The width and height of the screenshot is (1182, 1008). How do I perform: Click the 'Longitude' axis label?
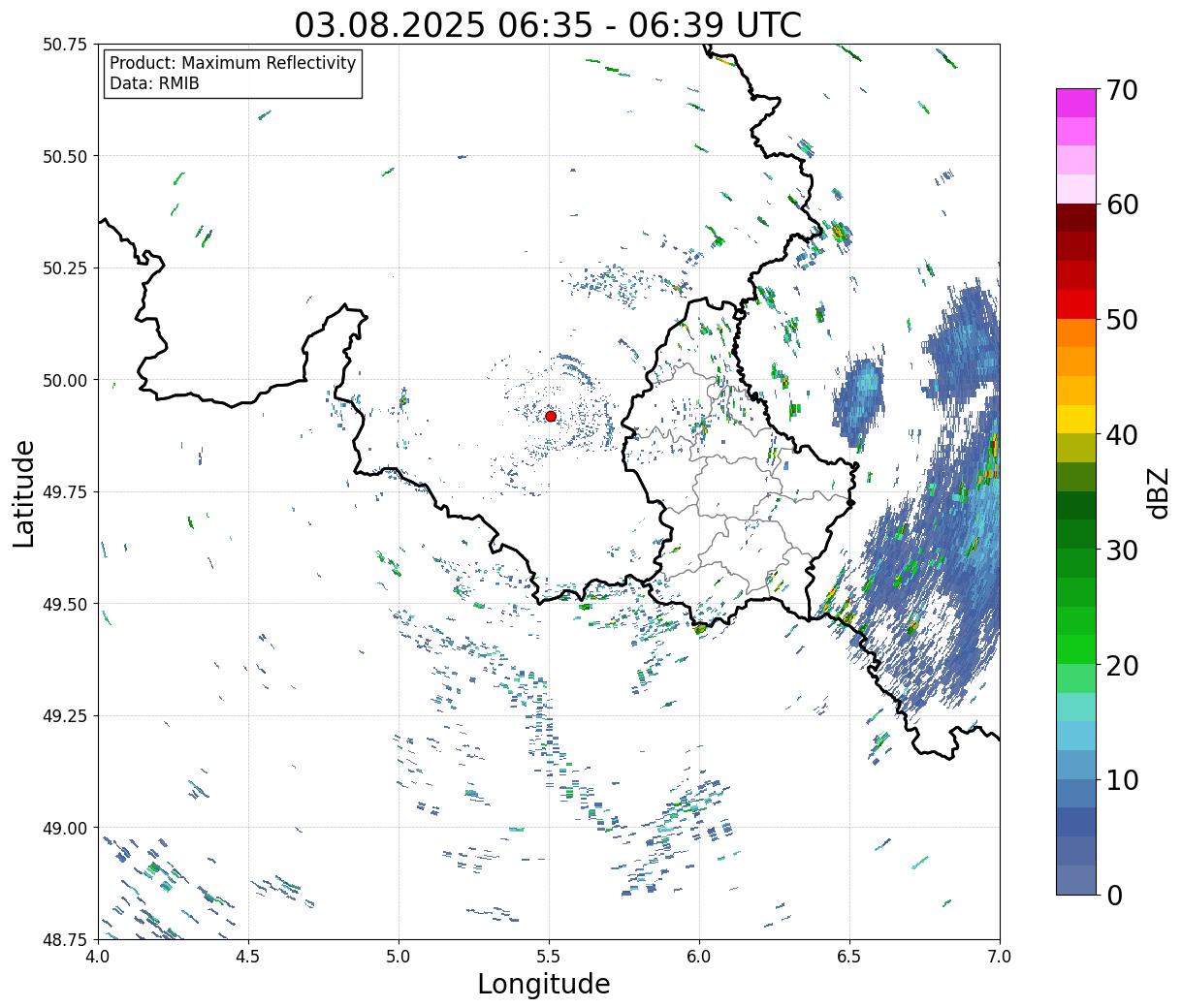(x=543, y=984)
